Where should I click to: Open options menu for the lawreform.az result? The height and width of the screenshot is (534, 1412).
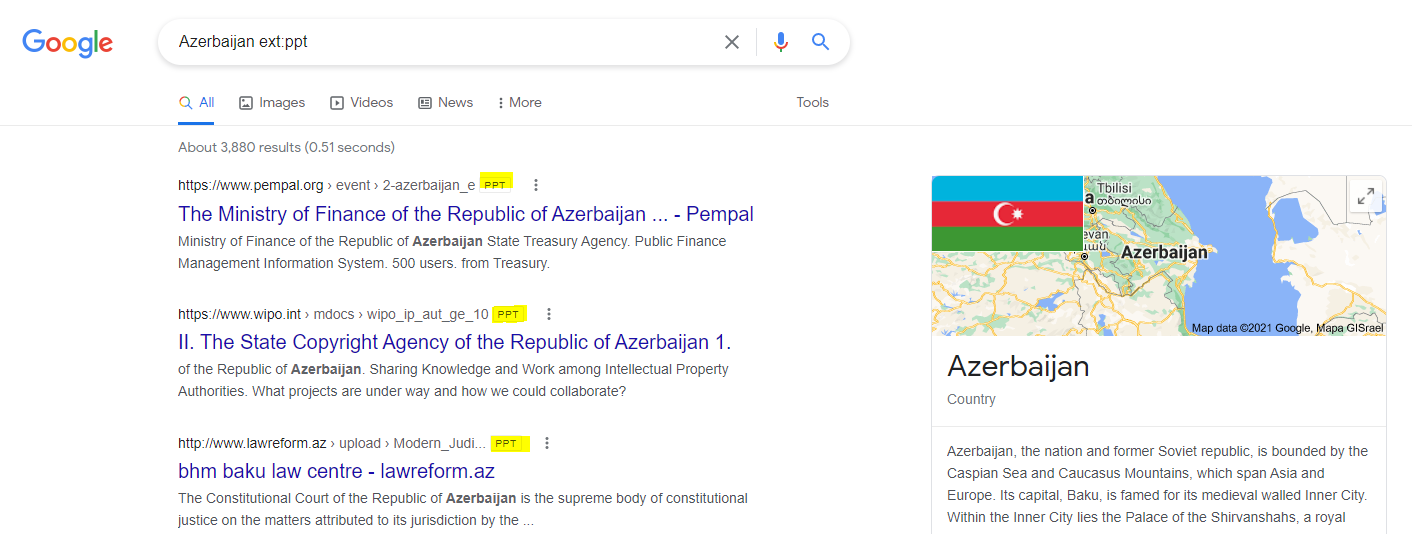[x=547, y=443]
